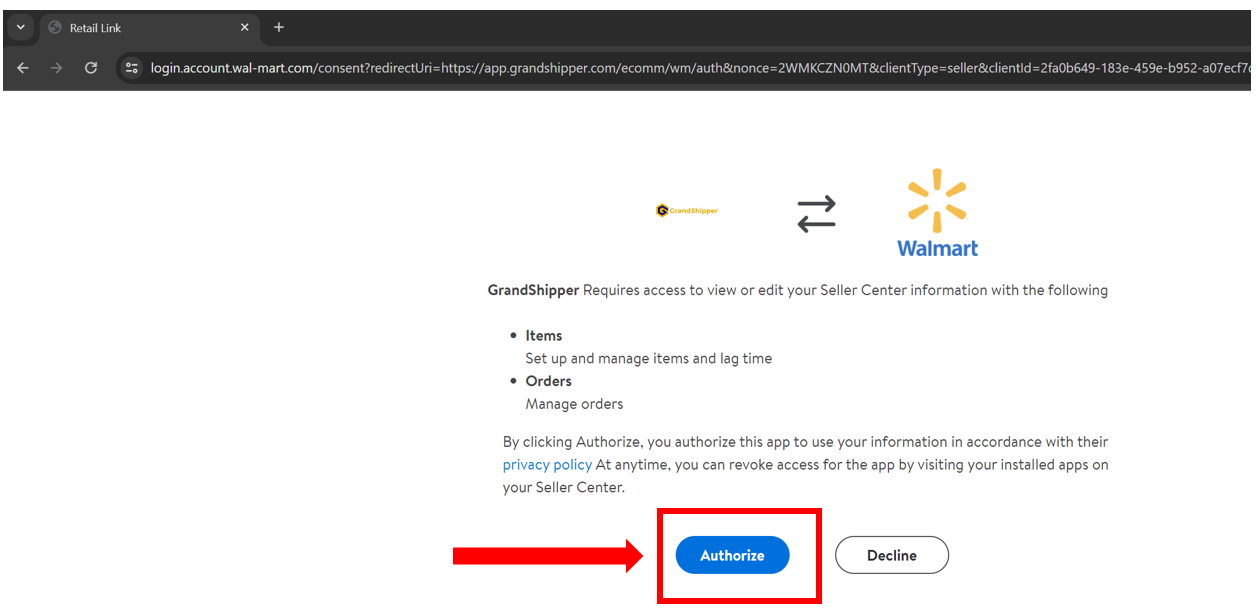This screenshot has width=1258, height=616.
Task: Click the back navigation arrow
Action: pyautogui.click(x=23, y=68)
